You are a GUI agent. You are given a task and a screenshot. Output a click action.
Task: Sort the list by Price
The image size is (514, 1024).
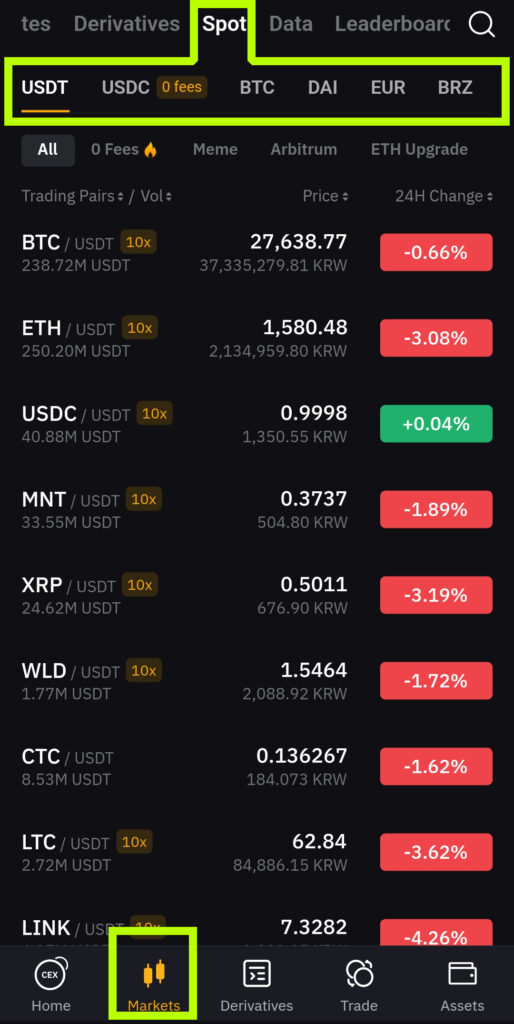click(325, 196)
